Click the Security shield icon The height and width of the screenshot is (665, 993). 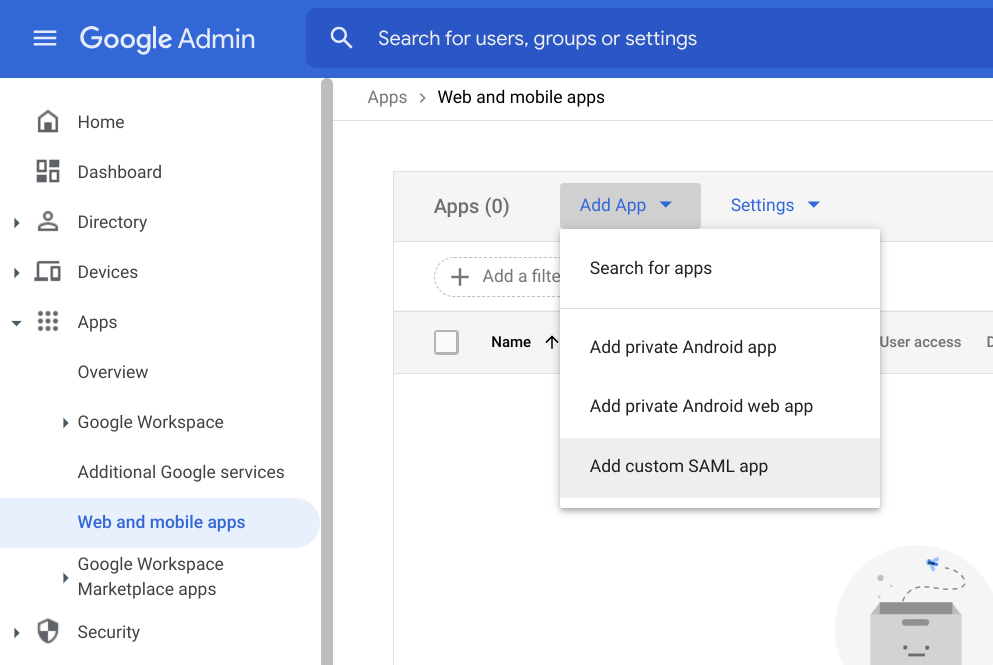pos(47,631)
